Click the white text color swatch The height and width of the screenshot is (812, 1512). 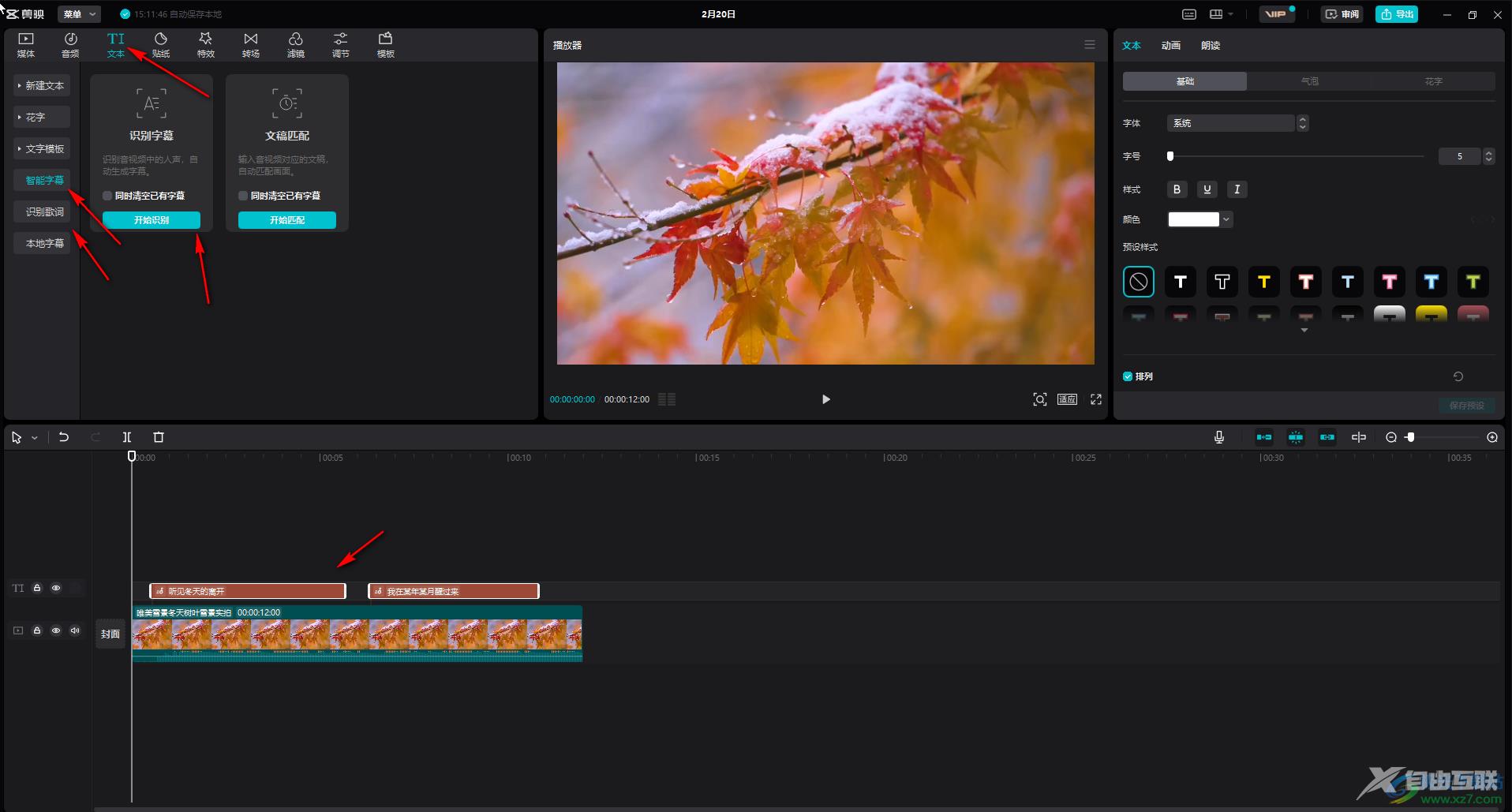1193,219
